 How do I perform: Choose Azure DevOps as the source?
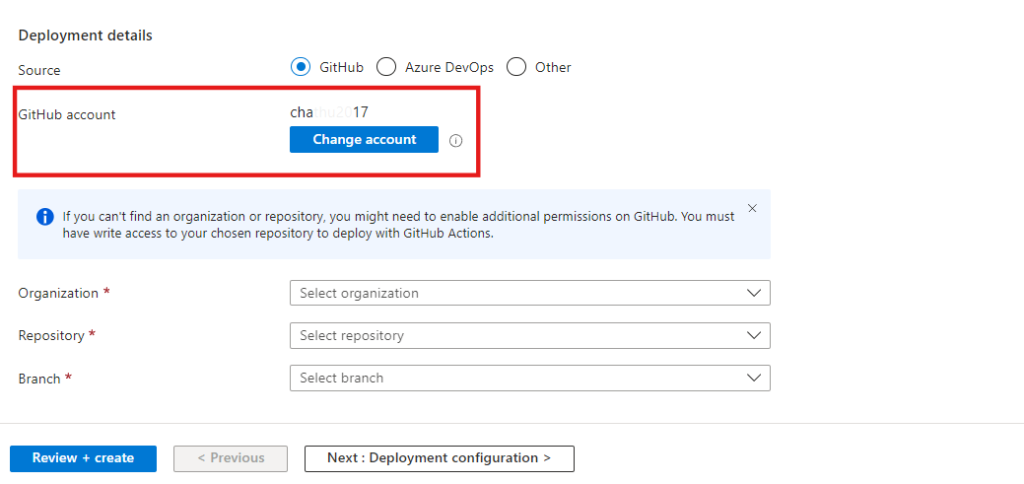tap(386, 67)
